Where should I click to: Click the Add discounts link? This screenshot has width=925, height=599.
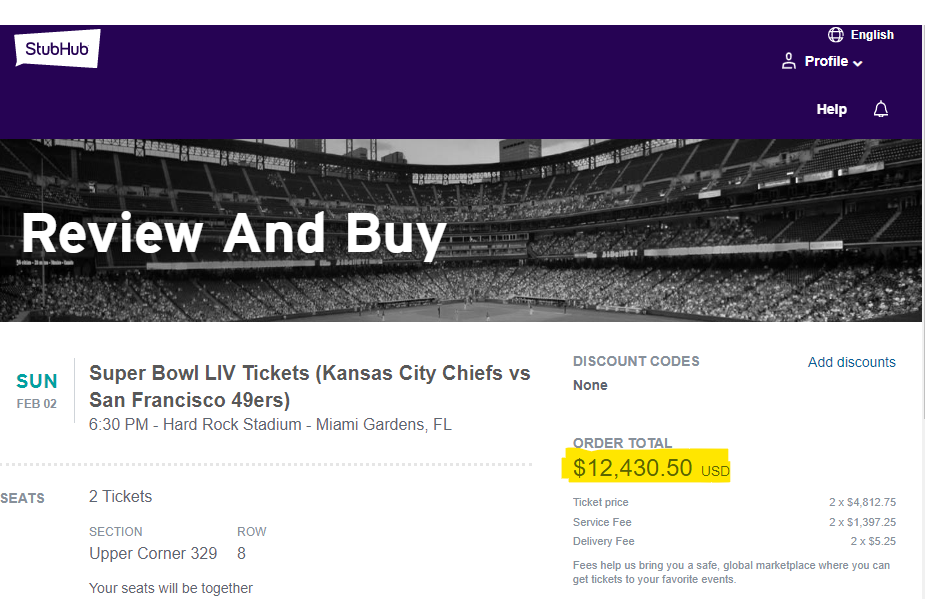(x=851, y=362)
